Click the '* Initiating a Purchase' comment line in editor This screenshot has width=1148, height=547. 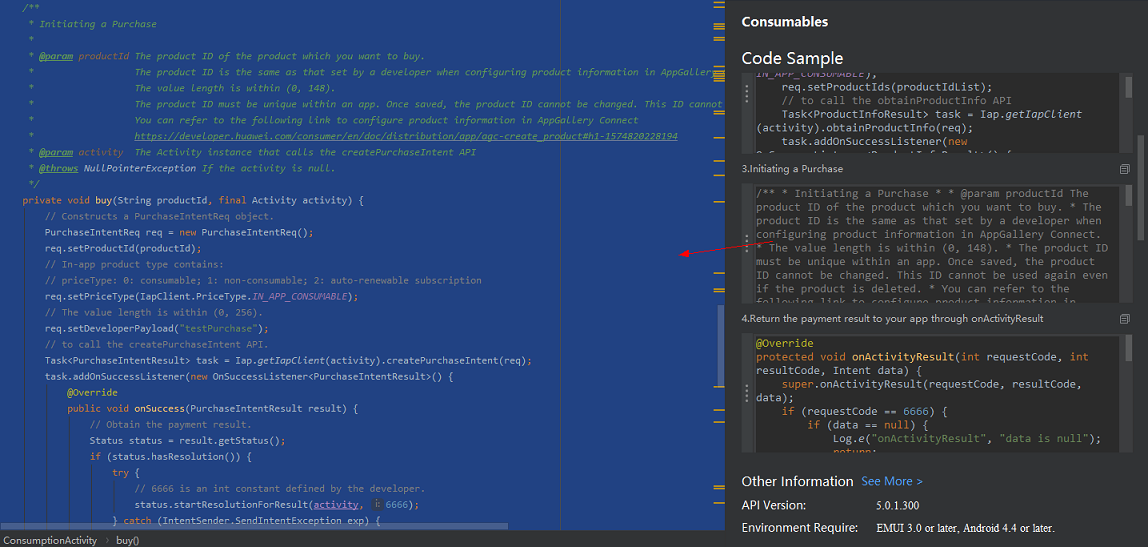(x=92, y=24)
